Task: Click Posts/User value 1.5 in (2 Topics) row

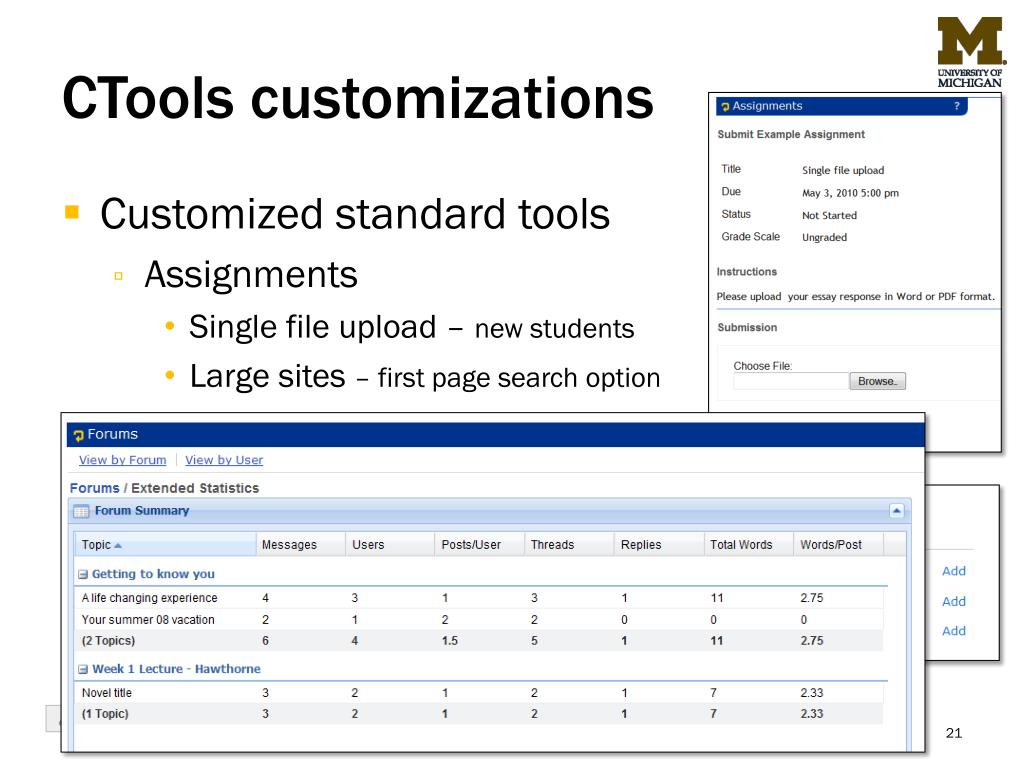Action: click(x=450, y=641)
